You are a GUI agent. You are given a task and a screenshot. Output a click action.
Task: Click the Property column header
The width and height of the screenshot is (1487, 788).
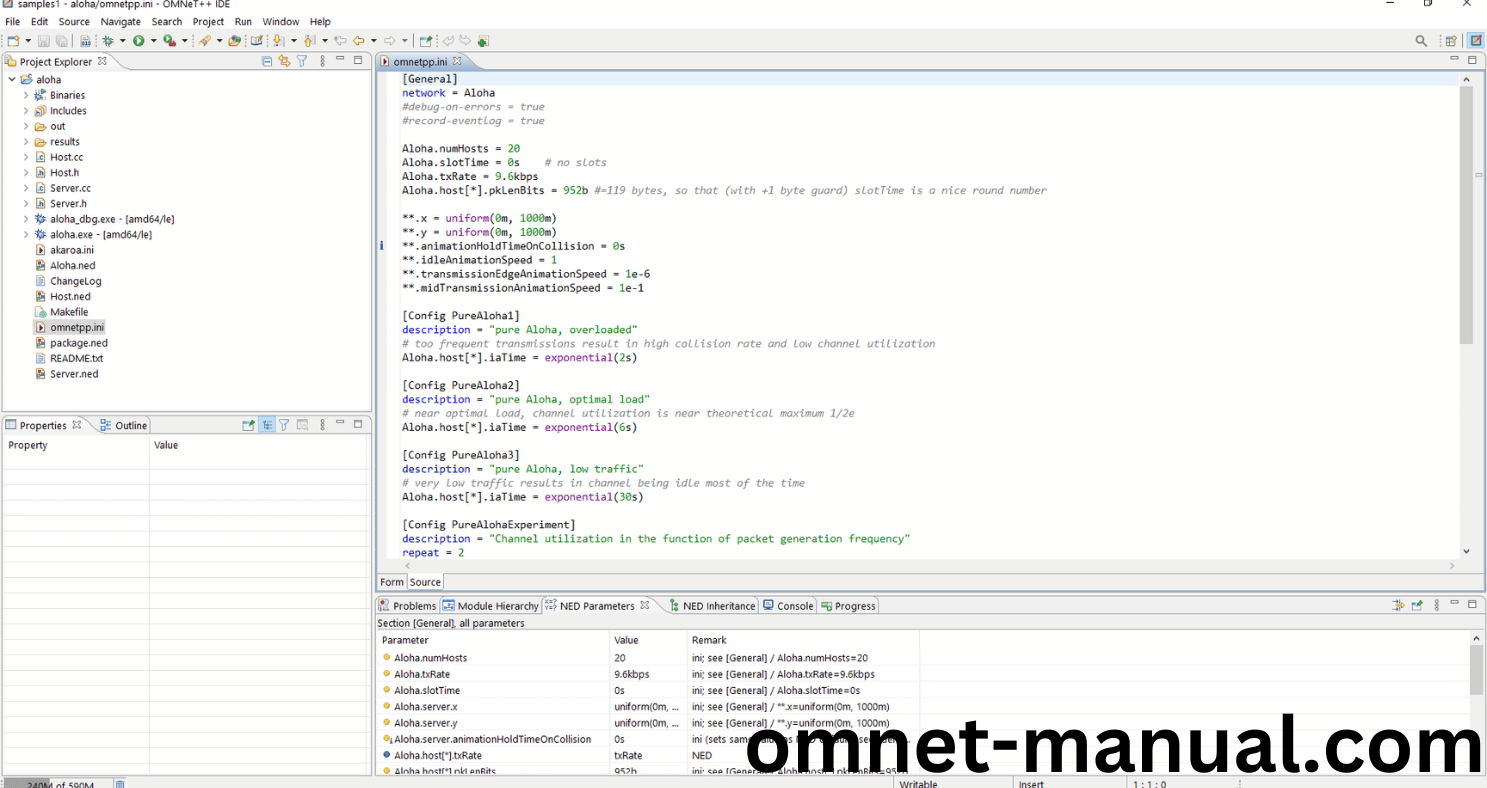(x=76, y=445)
